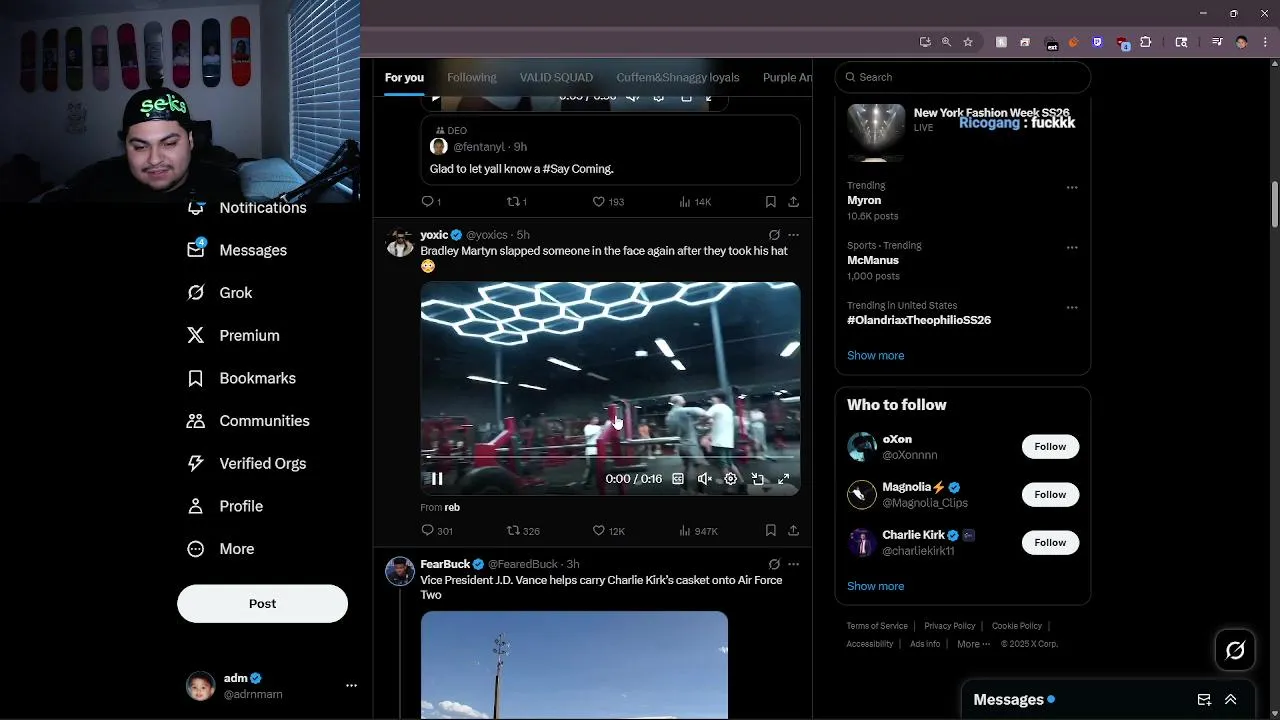Screen dimensions: 1280x720
Task: Open Grok actions on FearBuck's post
Action: (x=774, y=564)
